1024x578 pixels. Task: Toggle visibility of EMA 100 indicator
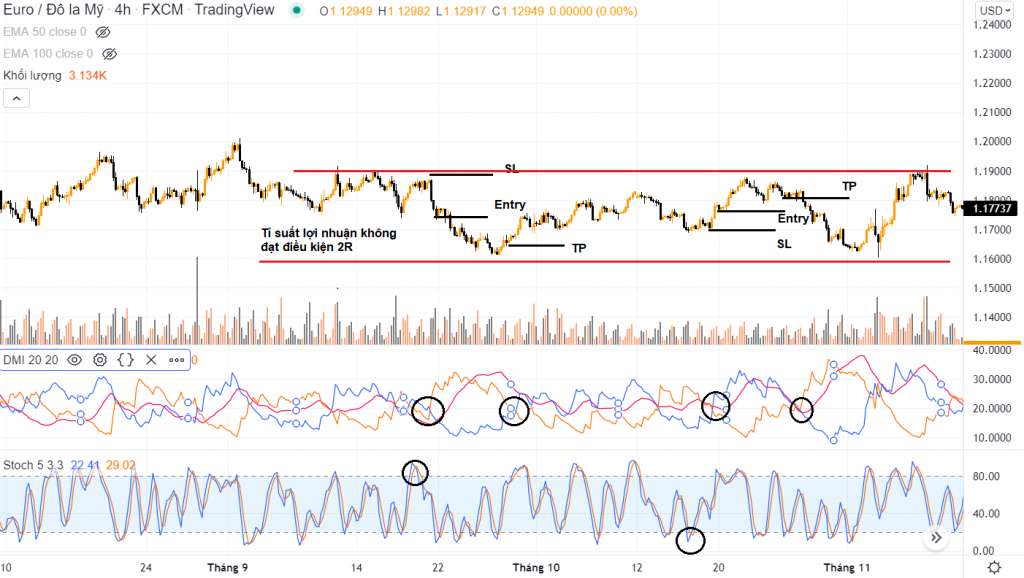click(x=110, y=53)
